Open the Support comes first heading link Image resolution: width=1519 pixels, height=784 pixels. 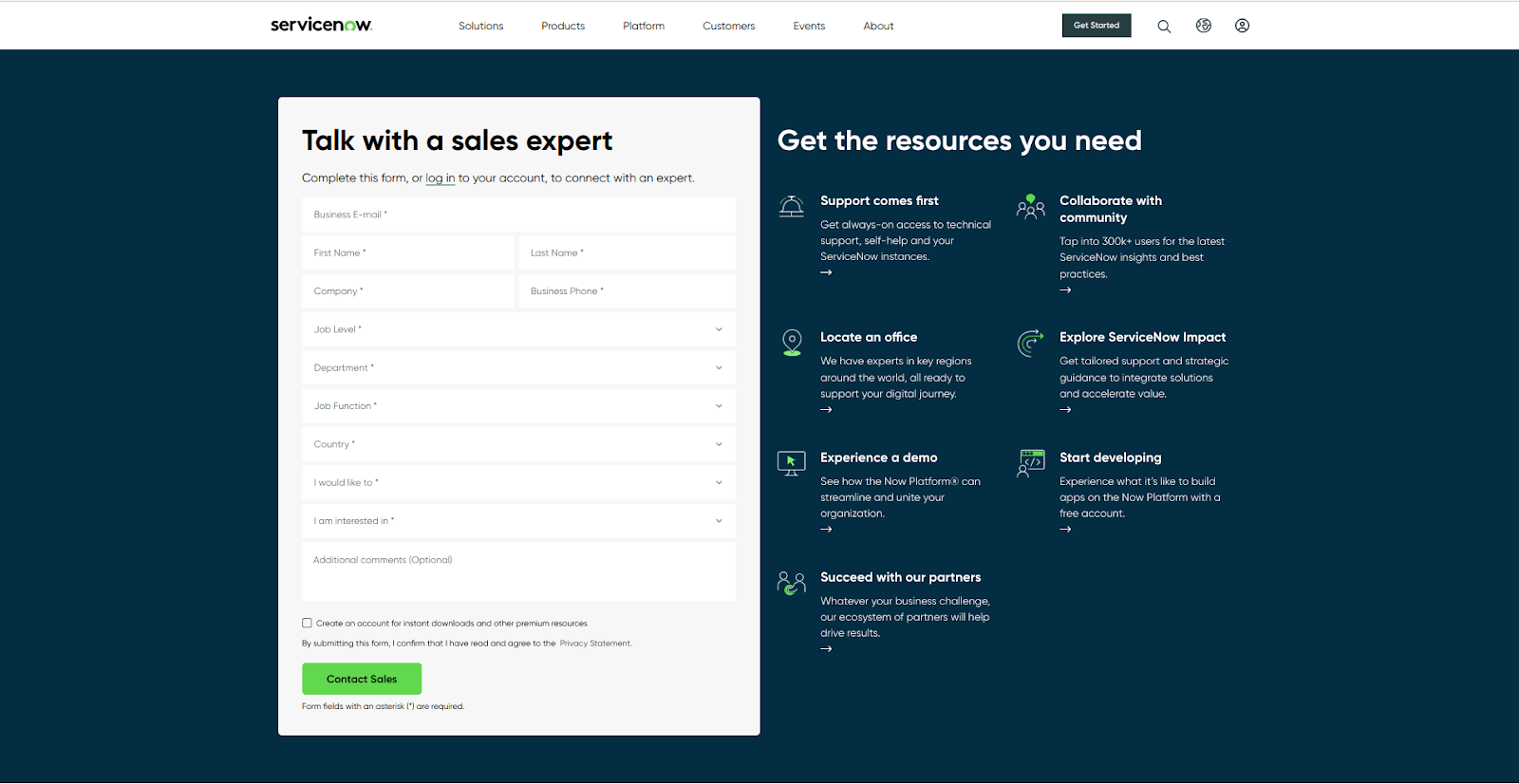pos(879,201)
